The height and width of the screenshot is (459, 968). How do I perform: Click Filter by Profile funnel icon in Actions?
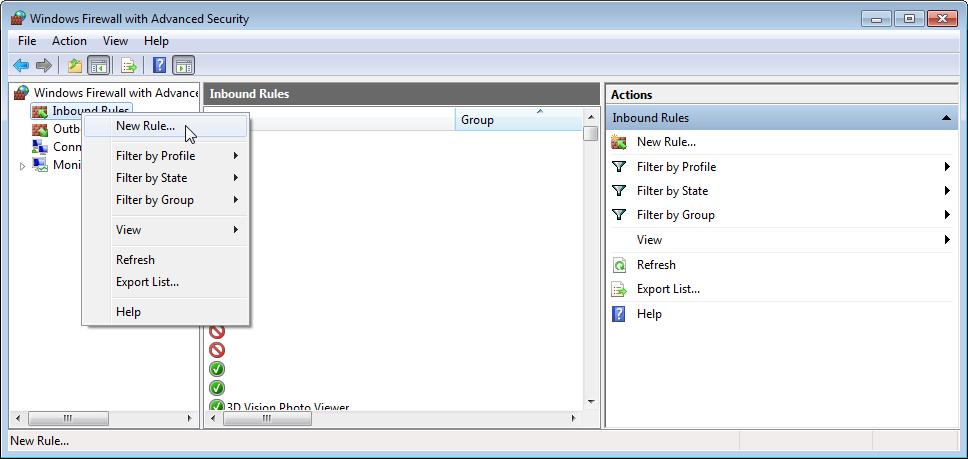click(619, 167)
